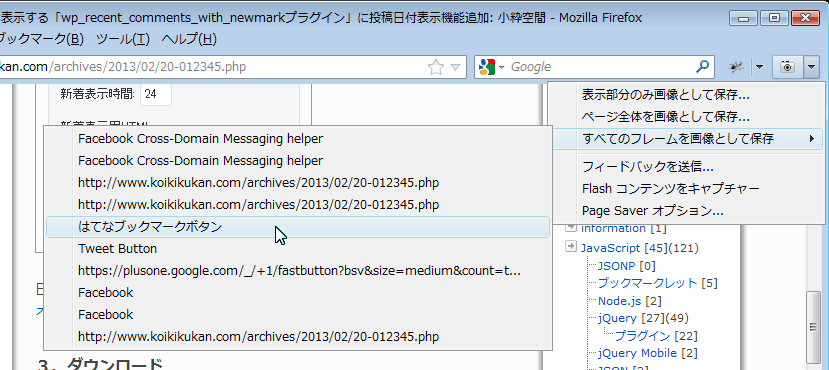This screenshot has width=829, height=370.
Task: Click the 新着表示時間 input field
Action: (x=156, y=94)
